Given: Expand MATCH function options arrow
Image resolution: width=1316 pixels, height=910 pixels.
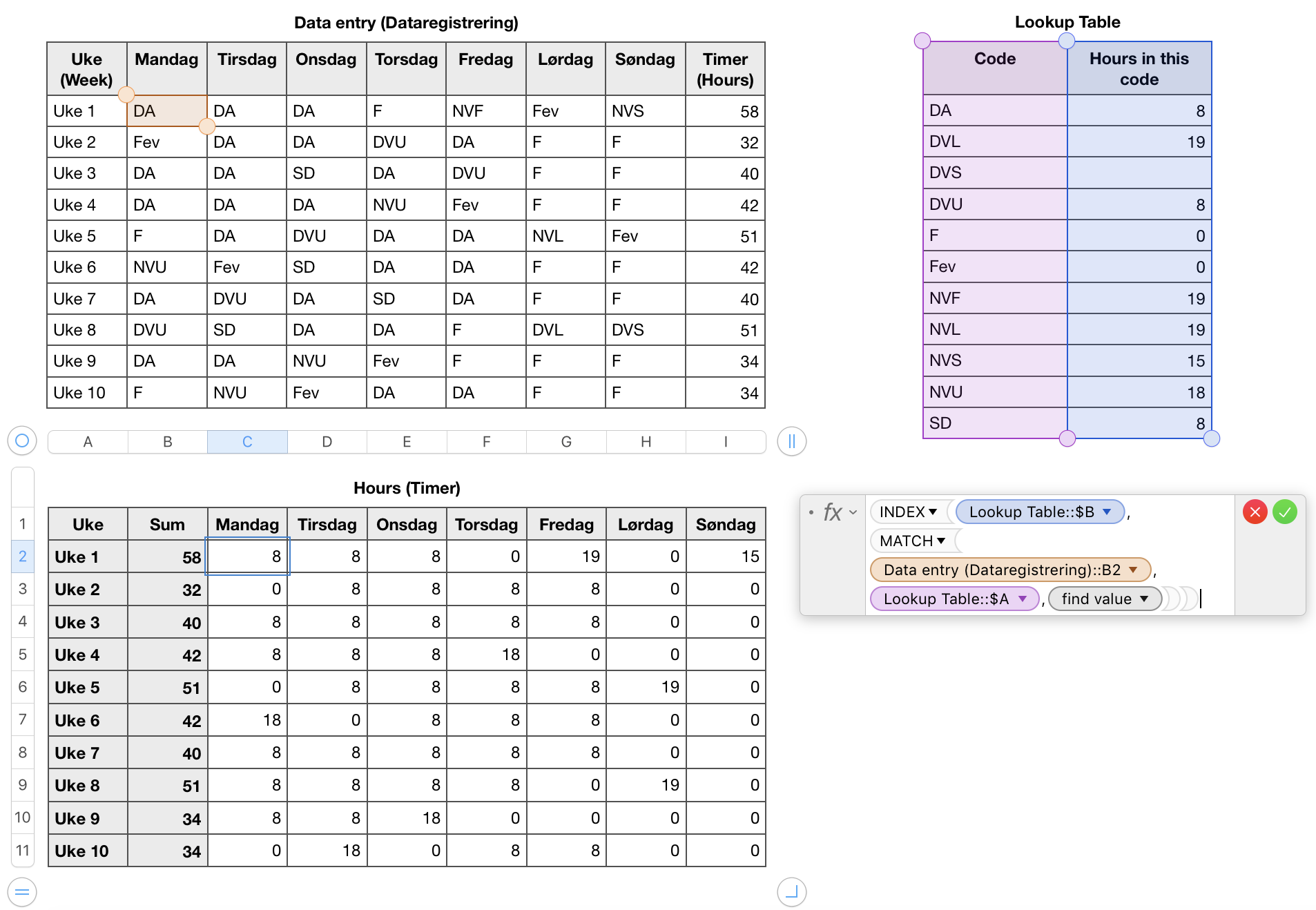Looking at the screenshot, I should point(941,541).
